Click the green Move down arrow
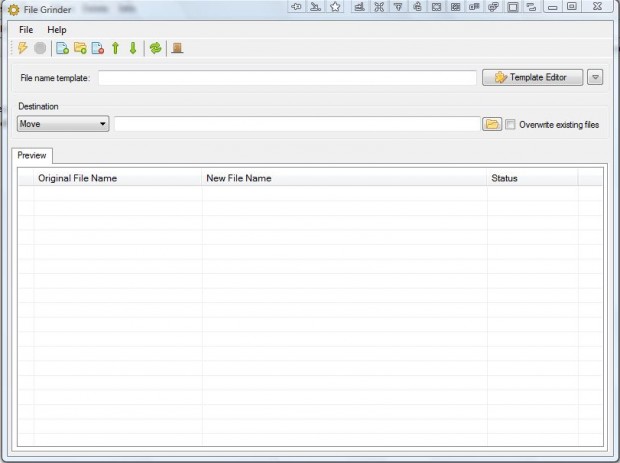This screenshot has height=463, width=620. click(133, 48)
